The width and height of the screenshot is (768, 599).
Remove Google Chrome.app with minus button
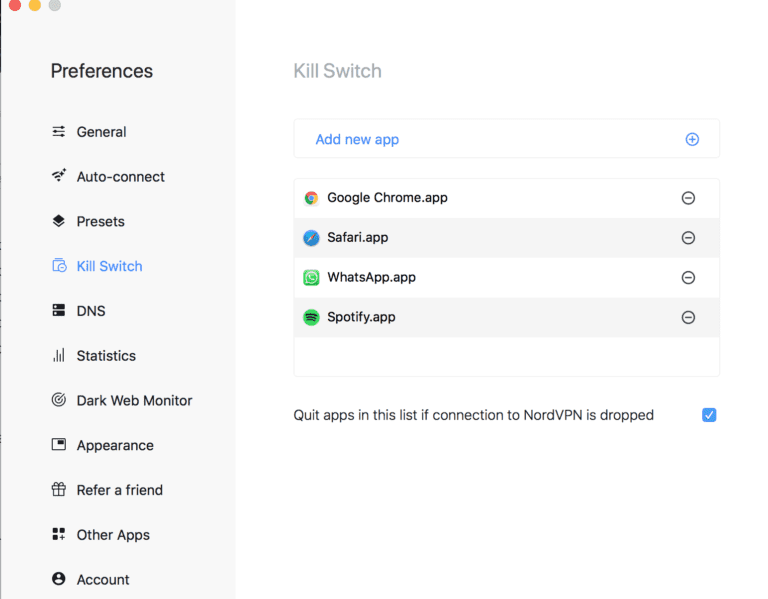[x=688, y=198]
